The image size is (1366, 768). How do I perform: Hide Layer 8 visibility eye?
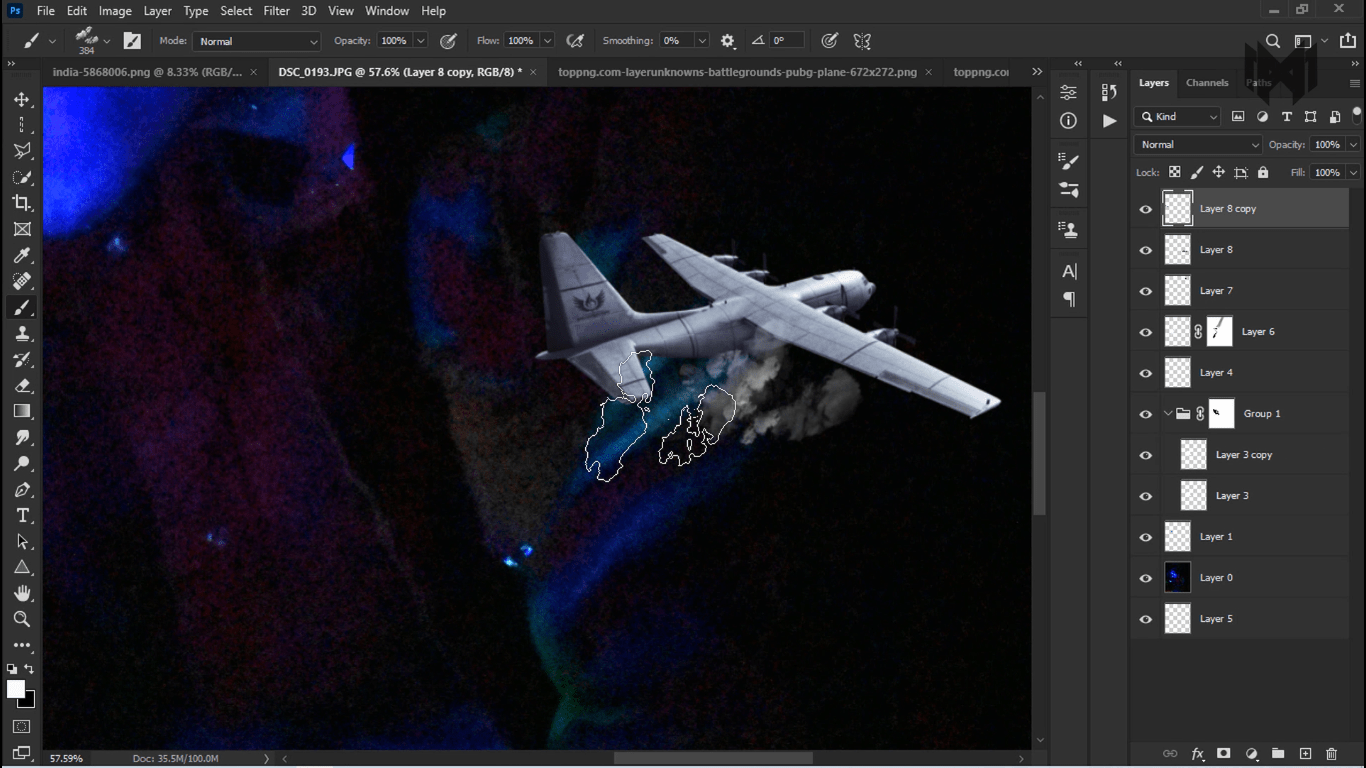tap(1146, 250)
